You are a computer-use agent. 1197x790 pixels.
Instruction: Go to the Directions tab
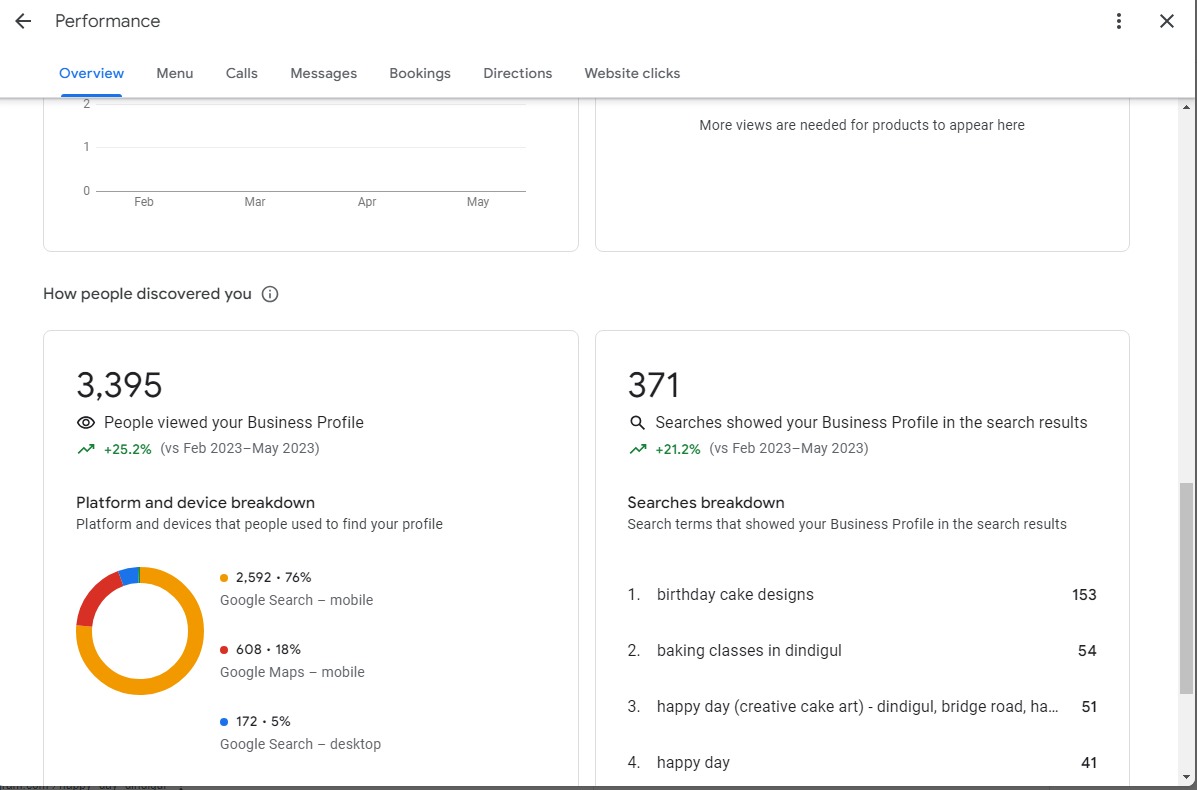[518, 73]
